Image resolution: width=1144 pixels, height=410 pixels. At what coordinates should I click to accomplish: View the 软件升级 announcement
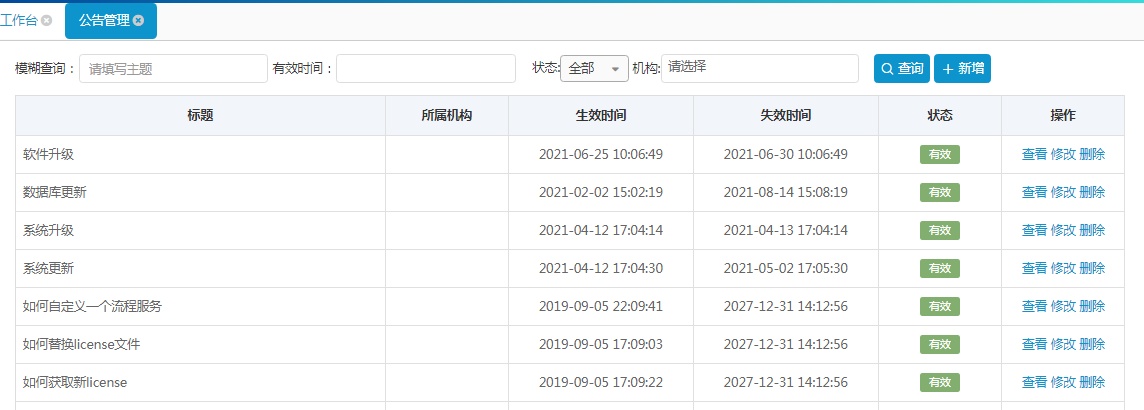click(x=1034, y=154)
